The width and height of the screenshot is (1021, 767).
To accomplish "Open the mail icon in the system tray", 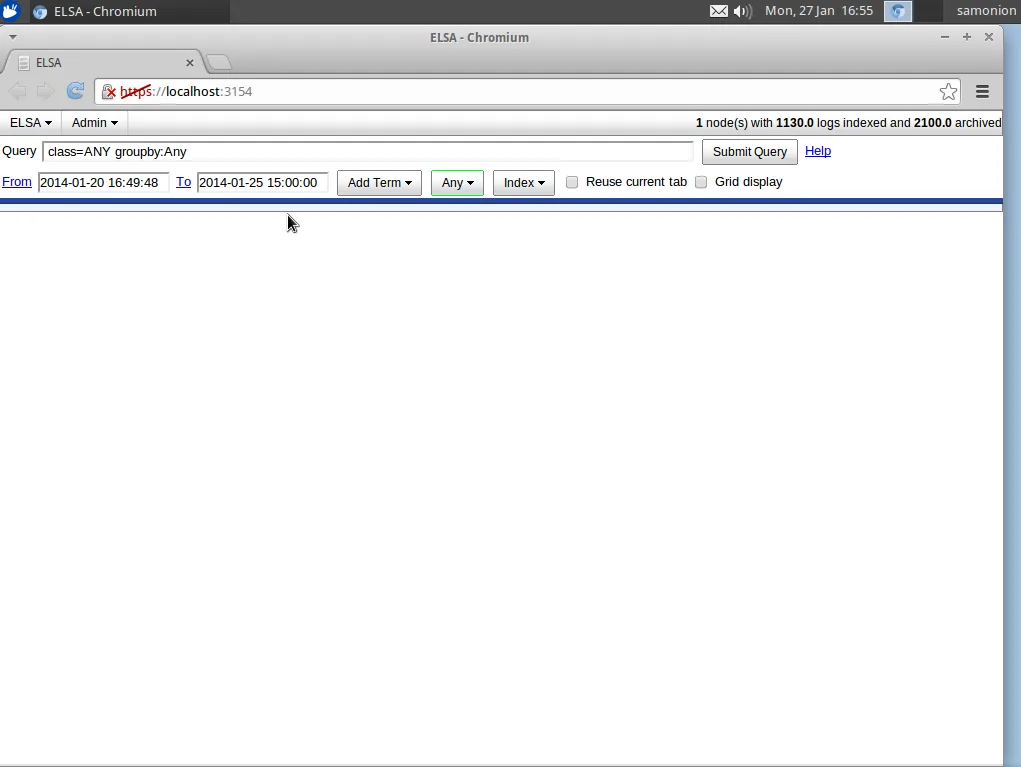I will point(718,11).
